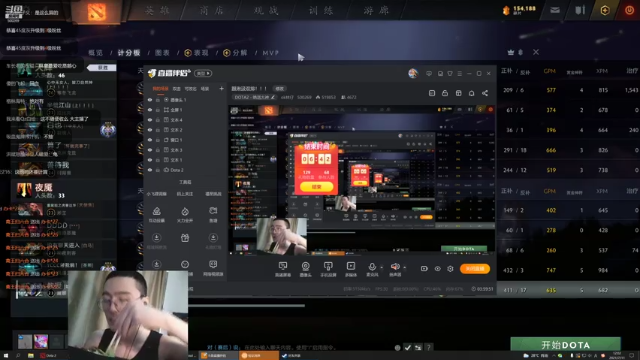
Task: Toggle lock on 摄像头 1 source
Action: coord(158,100)
